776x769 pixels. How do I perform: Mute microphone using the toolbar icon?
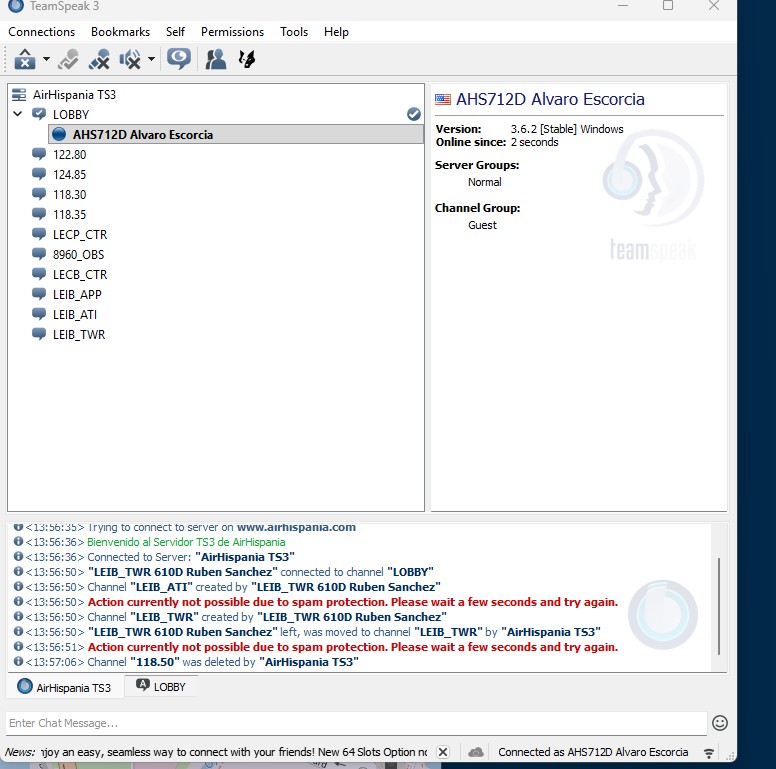click(99, 60)
